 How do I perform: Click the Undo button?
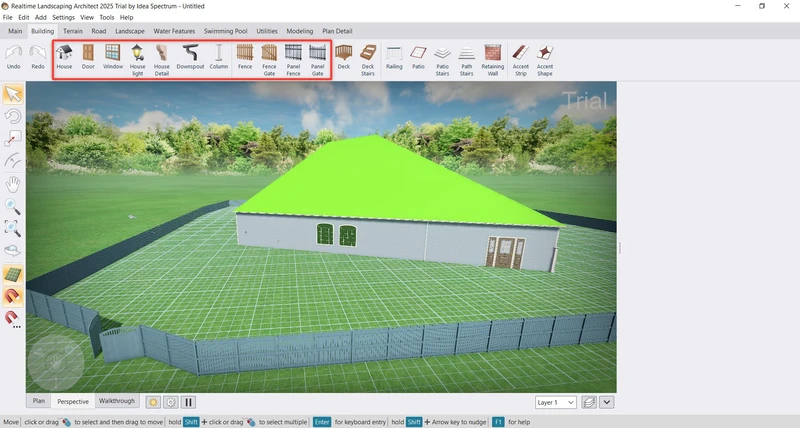(x=13, y=58)
